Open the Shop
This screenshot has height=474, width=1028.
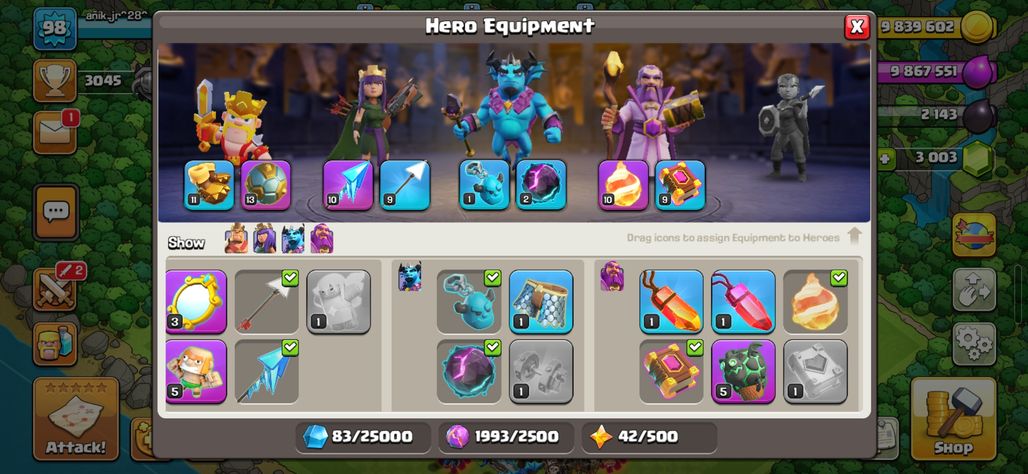pyautogui.click(x=953, y=419)
